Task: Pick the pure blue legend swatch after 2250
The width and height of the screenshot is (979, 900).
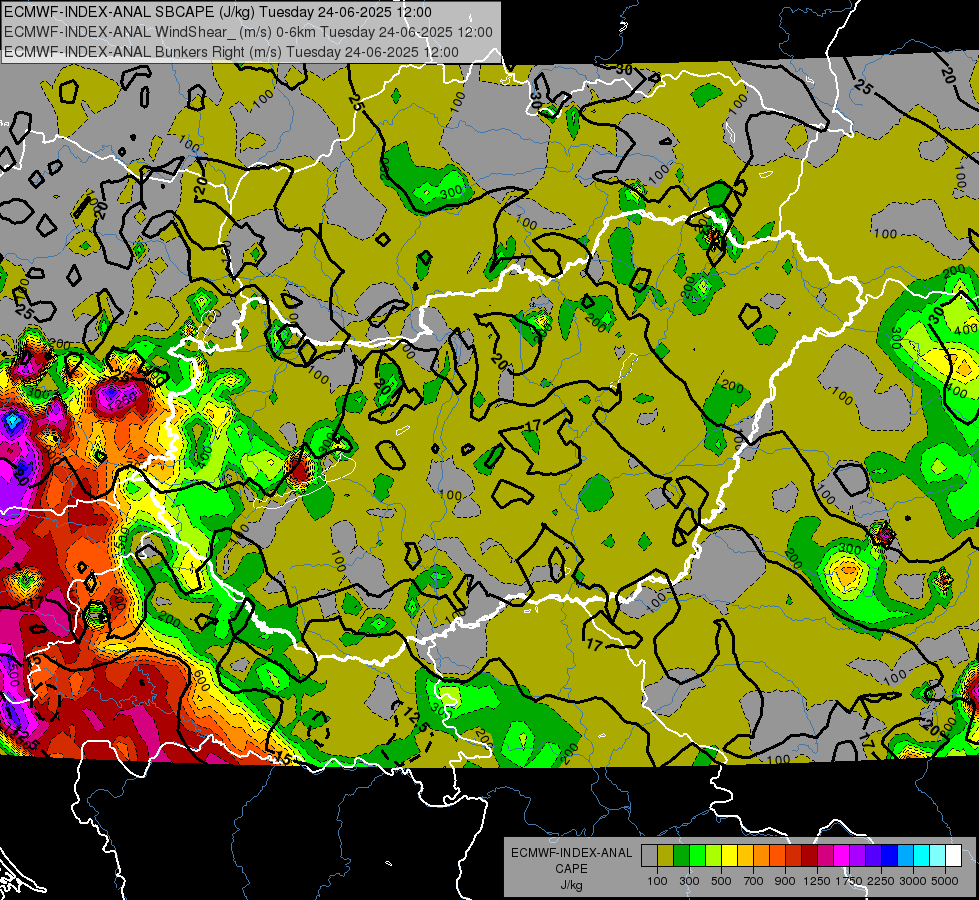Action: pos(890,855)
